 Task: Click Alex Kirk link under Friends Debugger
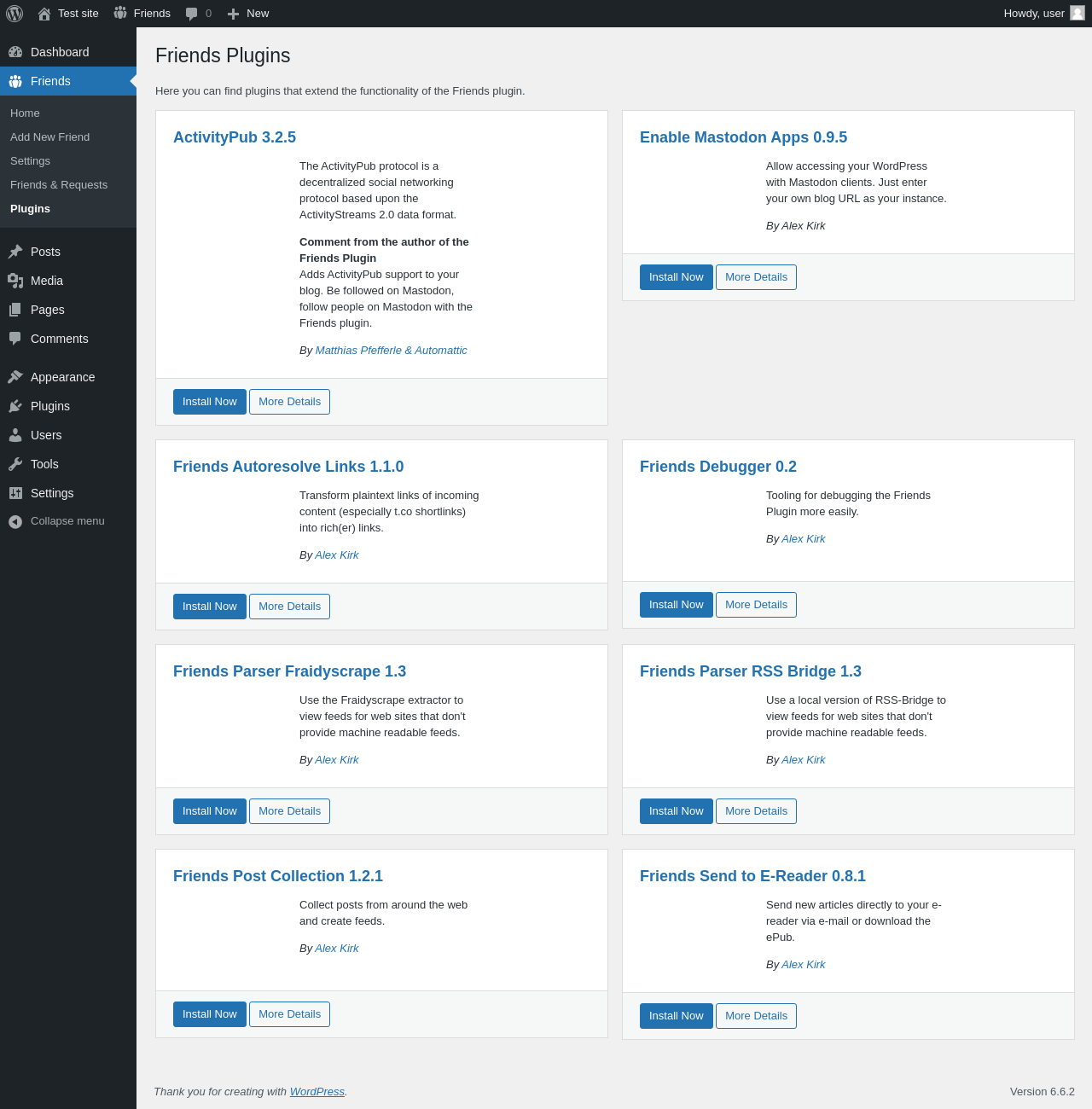[804, 539]
